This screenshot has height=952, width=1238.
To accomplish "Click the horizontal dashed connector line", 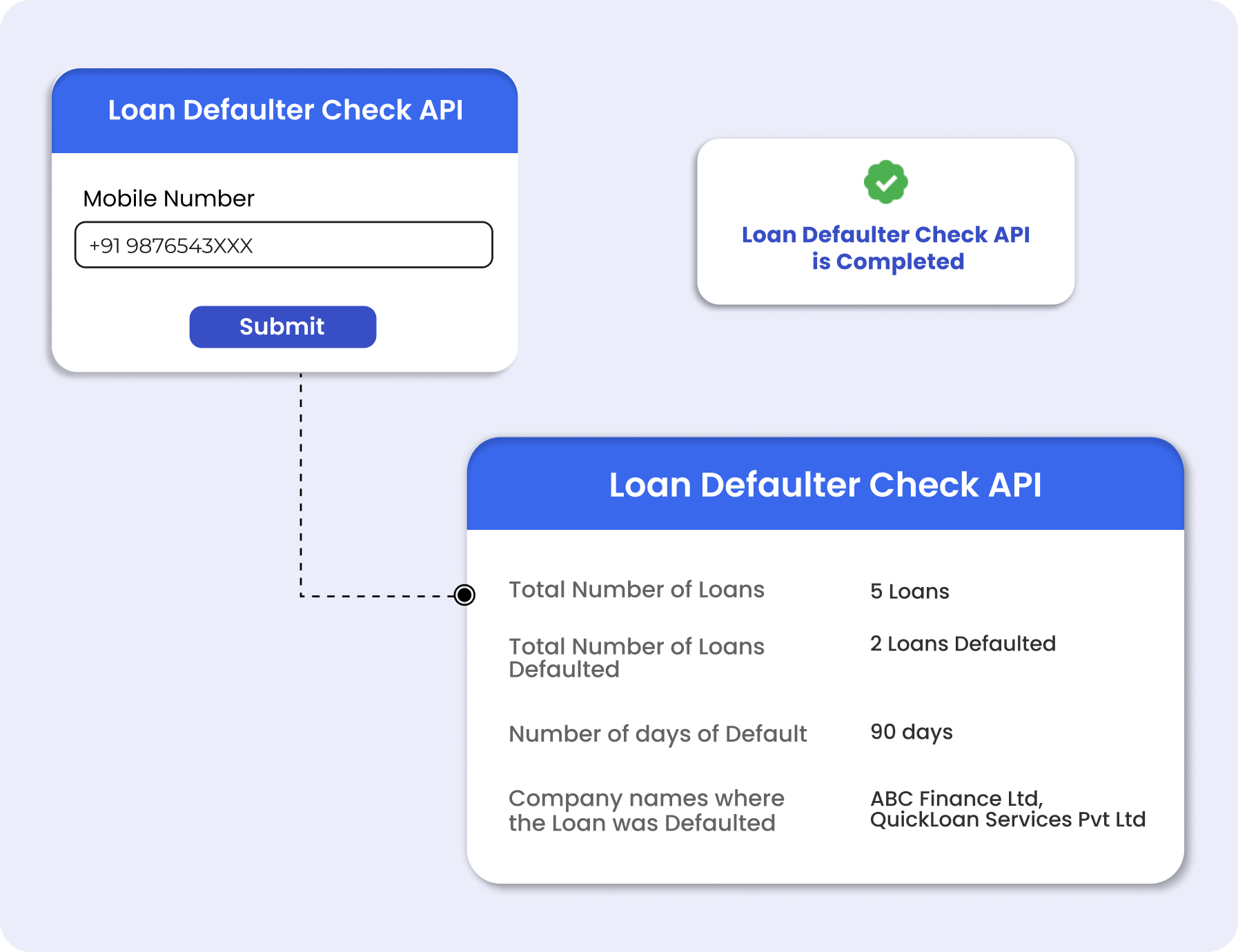I will pos(376,595).
